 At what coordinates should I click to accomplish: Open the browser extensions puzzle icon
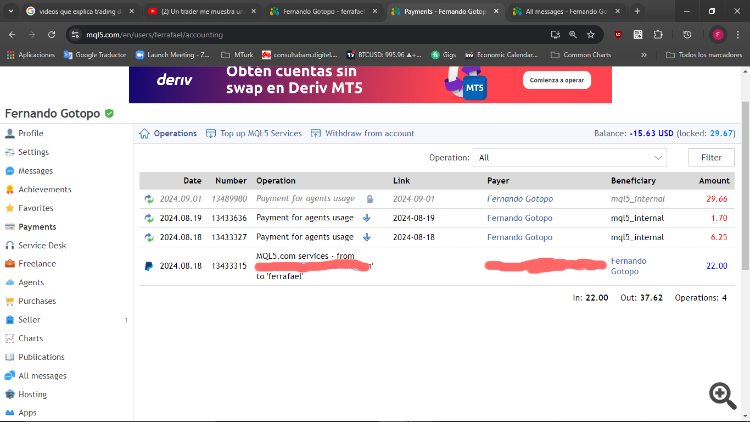[658, 34]
